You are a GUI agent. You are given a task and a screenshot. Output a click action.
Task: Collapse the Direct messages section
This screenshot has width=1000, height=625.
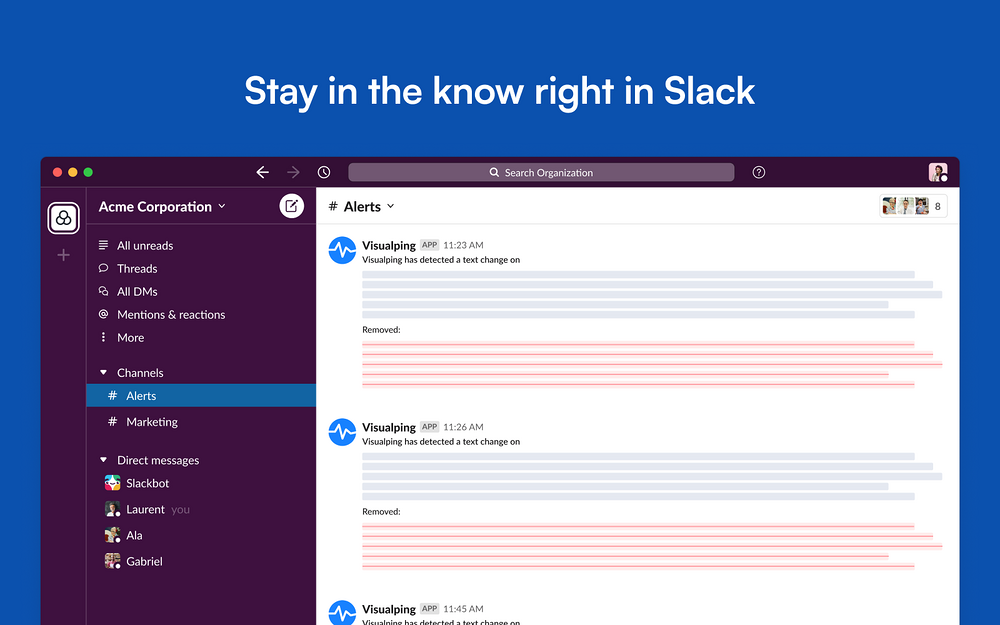tap(103, 460)
